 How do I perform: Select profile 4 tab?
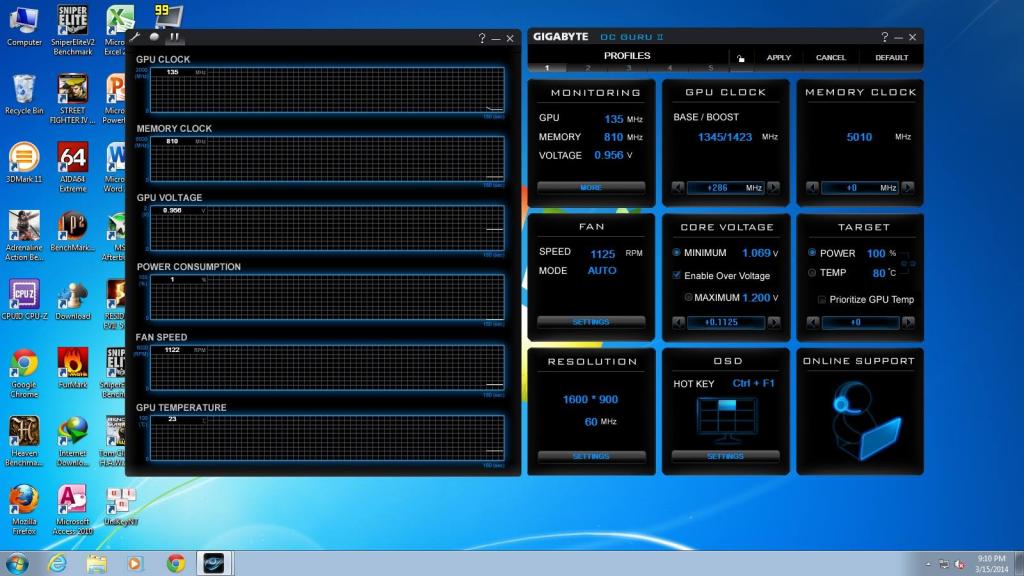pyautogui.click(x=669, y=68)
